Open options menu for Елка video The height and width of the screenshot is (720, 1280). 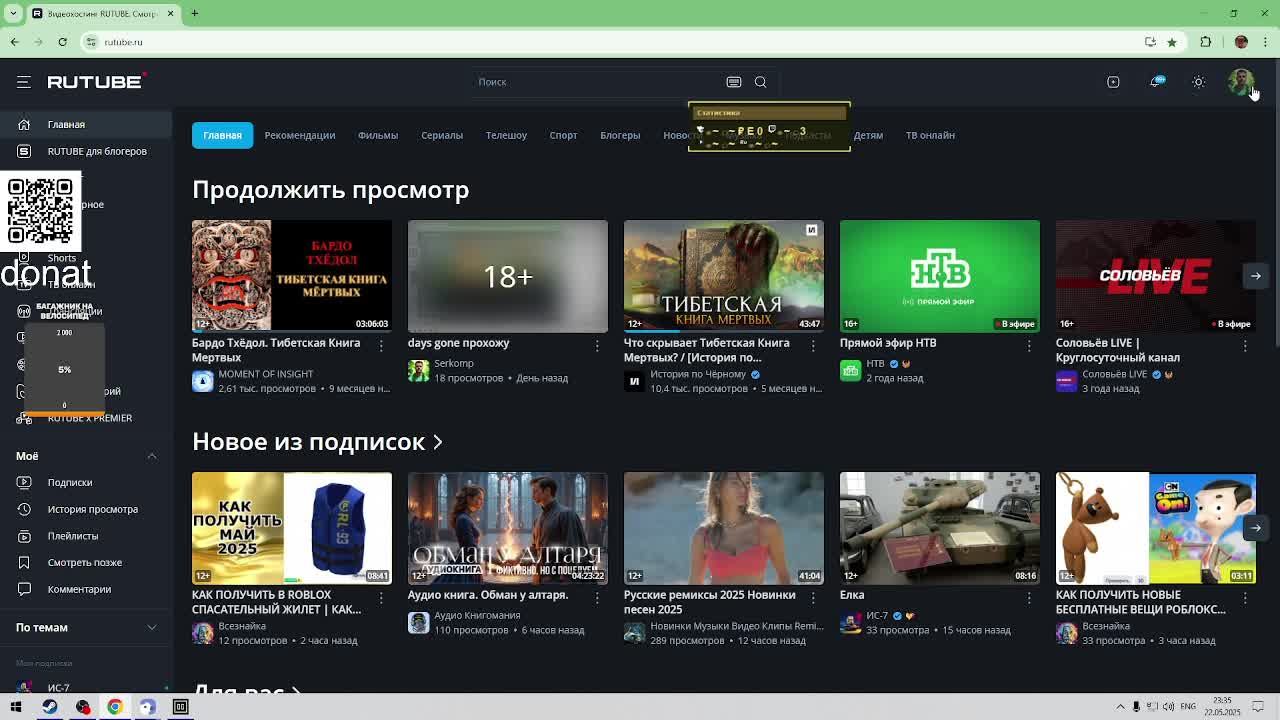[x=1029, y=597]
